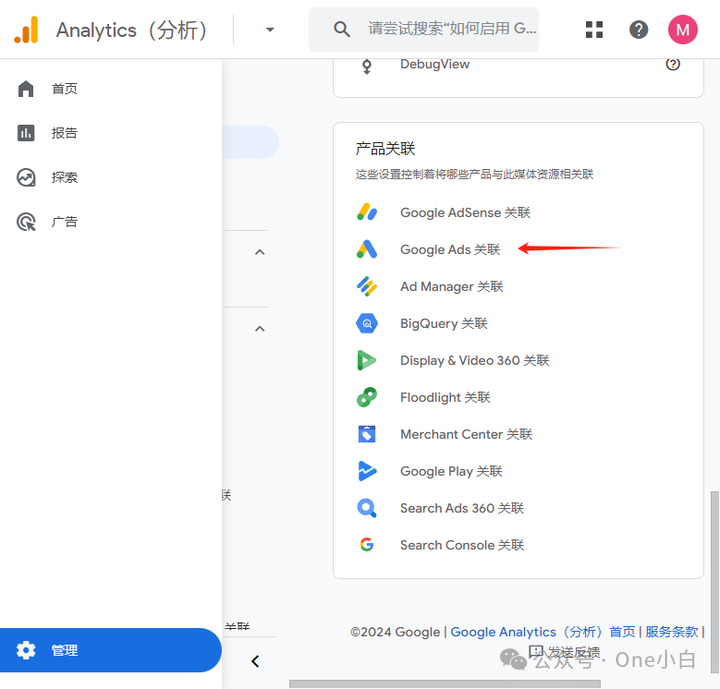The image size is (720, 689).
Task: Open the M account avatar
Action: click(682, 30)
